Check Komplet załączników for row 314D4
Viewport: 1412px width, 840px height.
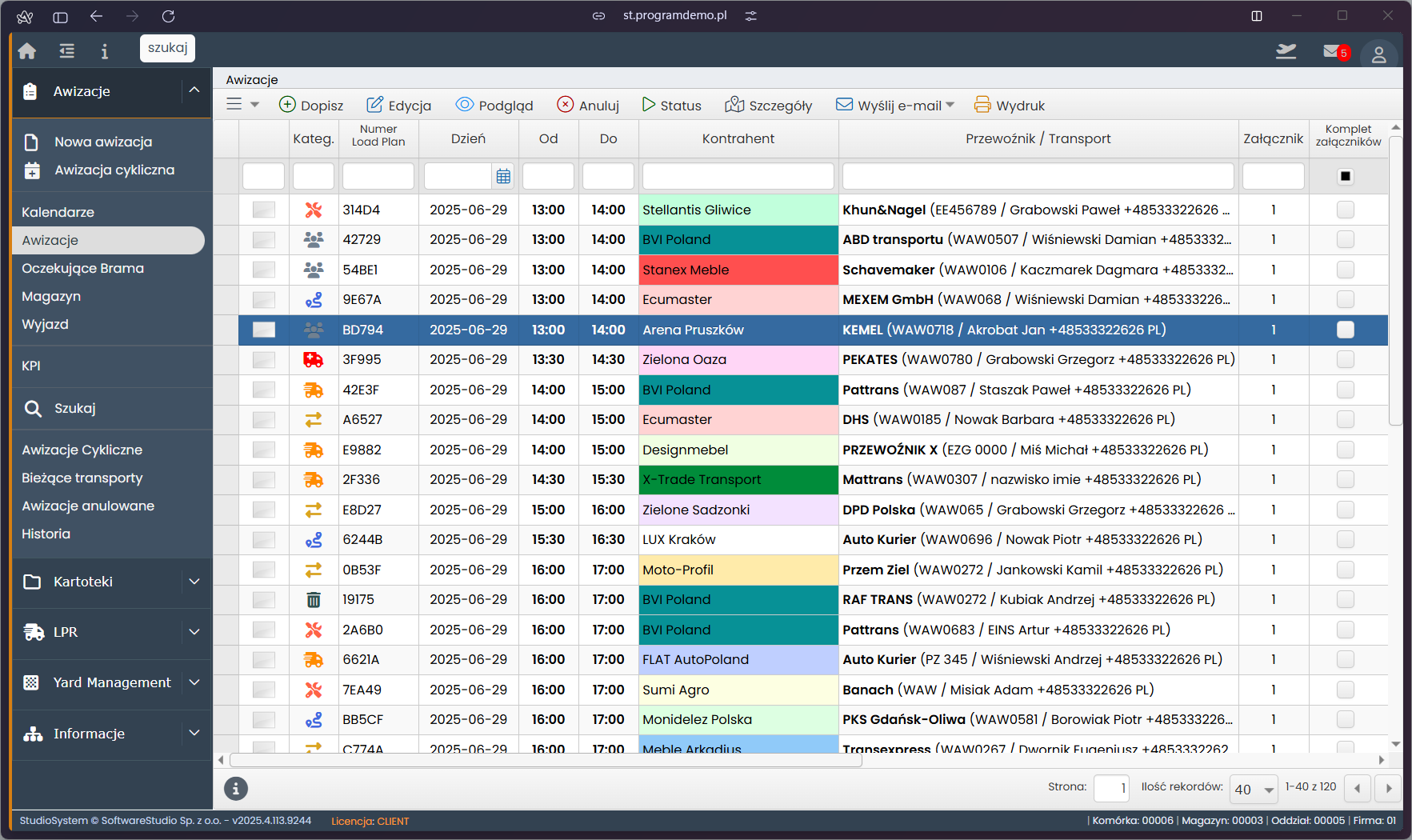click(x=1346, y=210)
